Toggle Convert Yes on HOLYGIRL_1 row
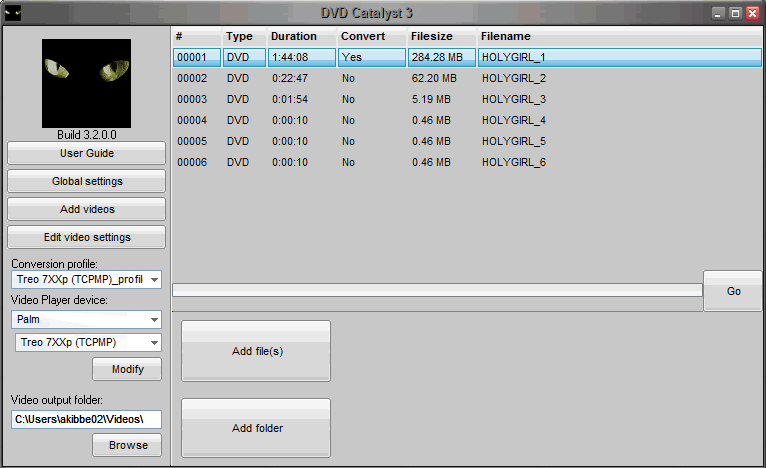 351,57
